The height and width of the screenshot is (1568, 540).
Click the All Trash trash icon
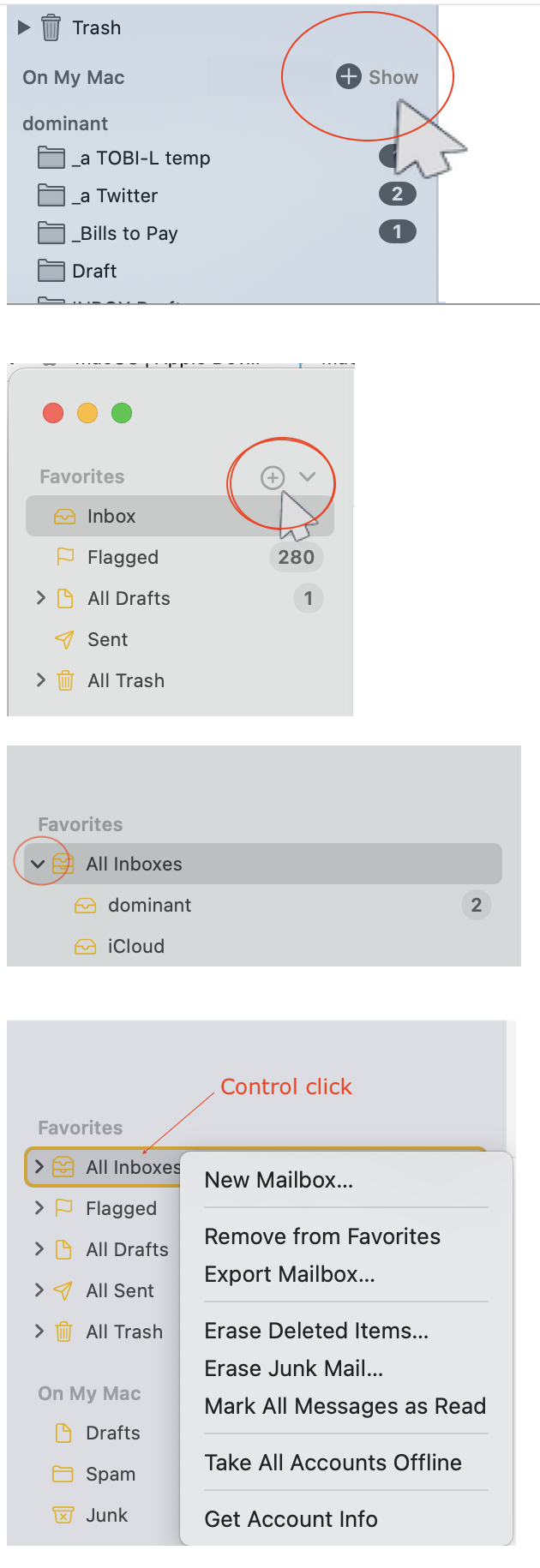click(x=65, y=680)
